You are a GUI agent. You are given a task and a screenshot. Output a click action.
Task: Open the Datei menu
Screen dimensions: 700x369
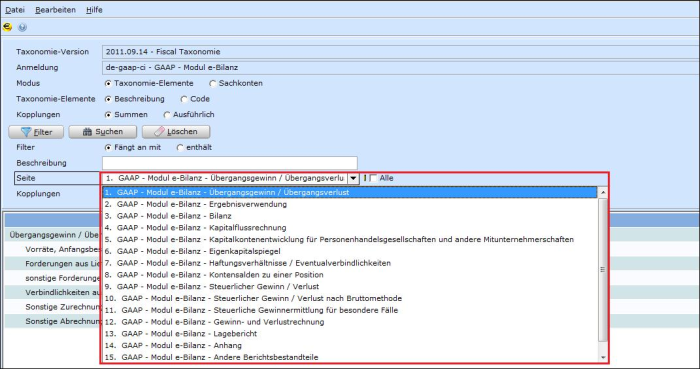(x=15, y=10)
